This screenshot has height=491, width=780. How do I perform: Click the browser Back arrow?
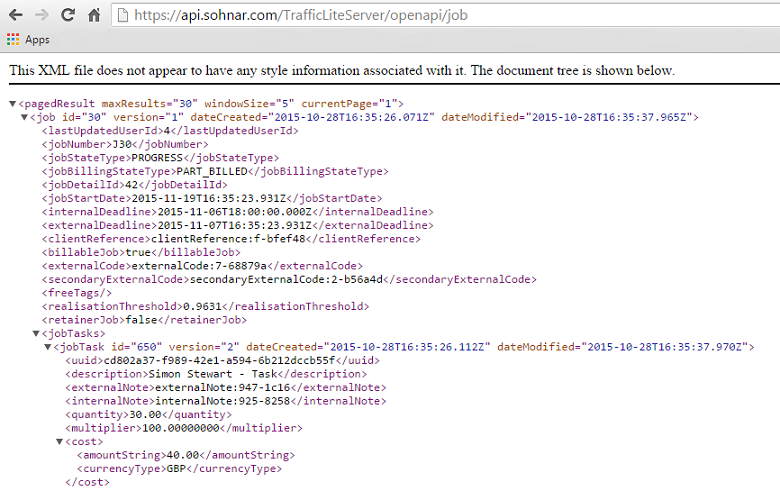(x=15, y=16)
